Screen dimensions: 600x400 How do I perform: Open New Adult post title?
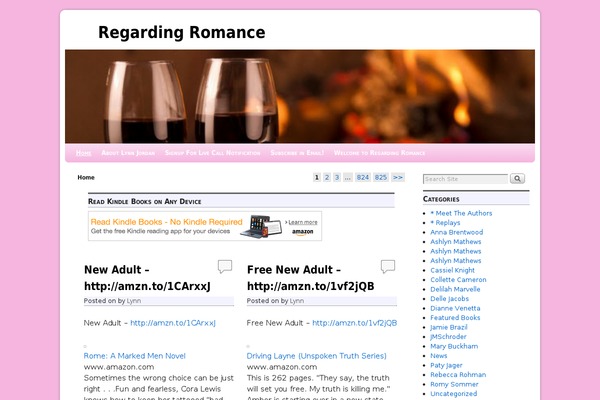tap(147, 278)
